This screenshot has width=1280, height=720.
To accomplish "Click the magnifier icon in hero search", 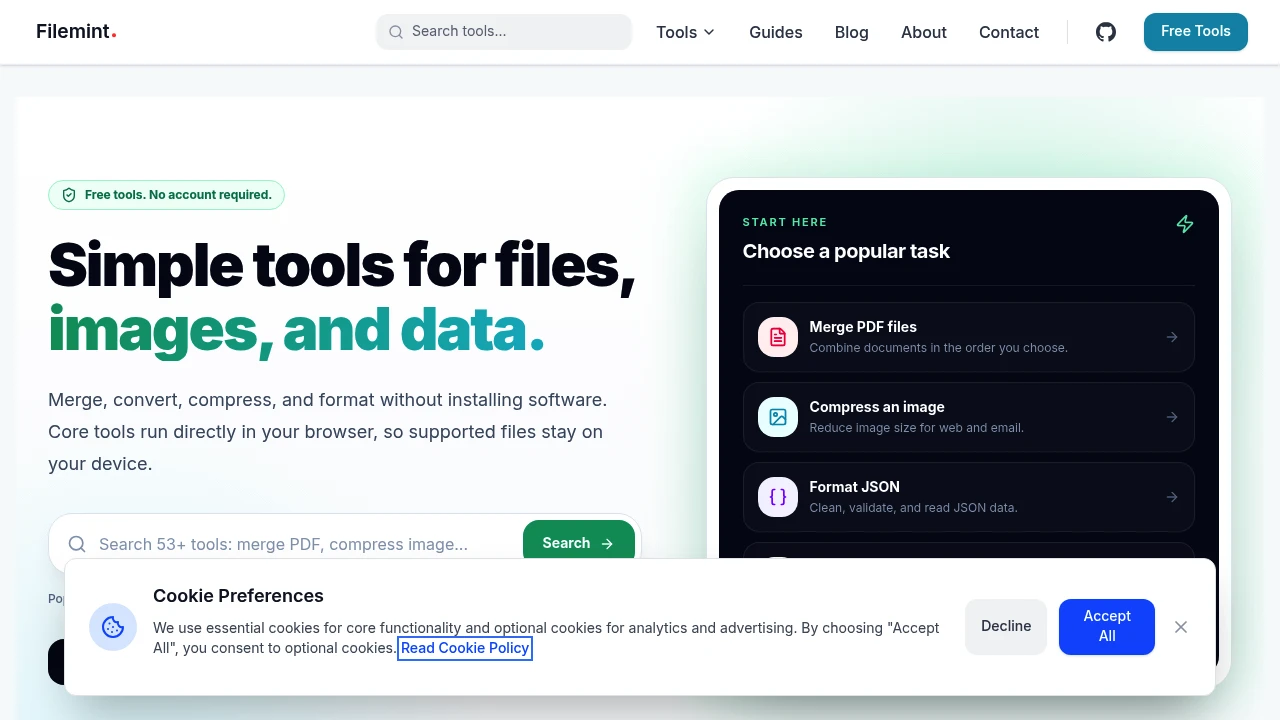I will [x=77, y=544].
